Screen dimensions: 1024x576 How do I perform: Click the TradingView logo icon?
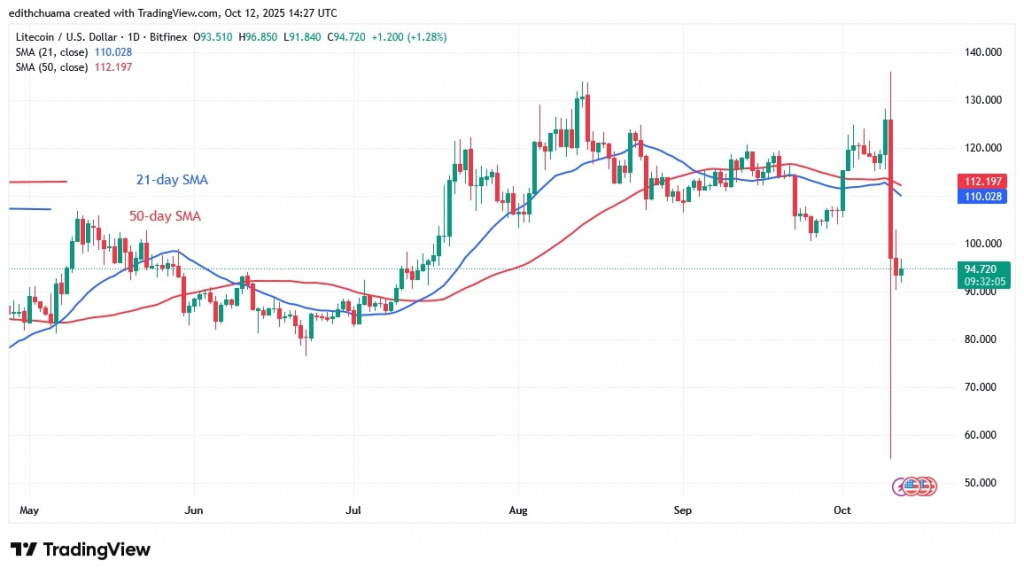point(23,549)
